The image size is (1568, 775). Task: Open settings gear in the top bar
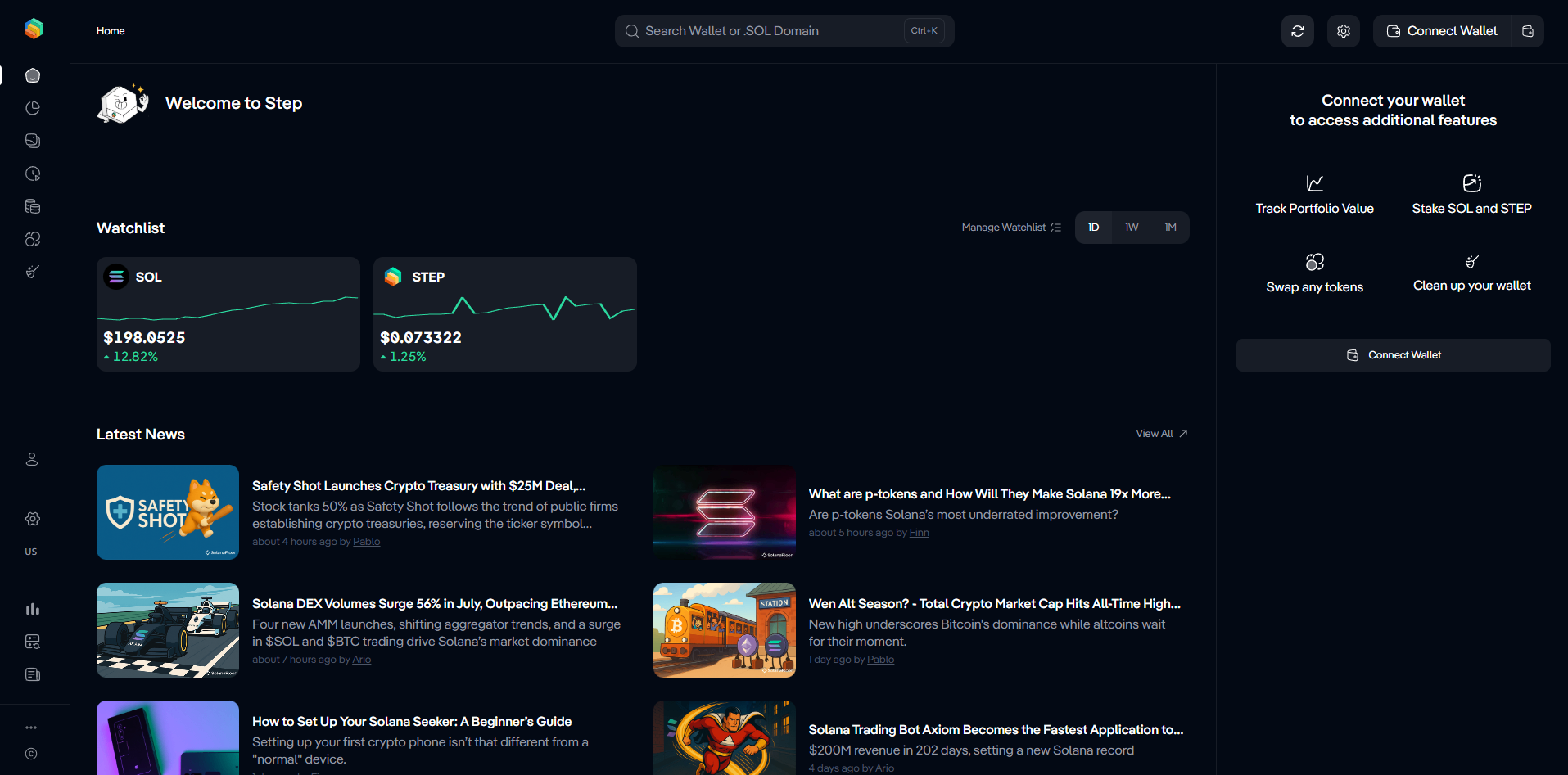coord(1343,31)
